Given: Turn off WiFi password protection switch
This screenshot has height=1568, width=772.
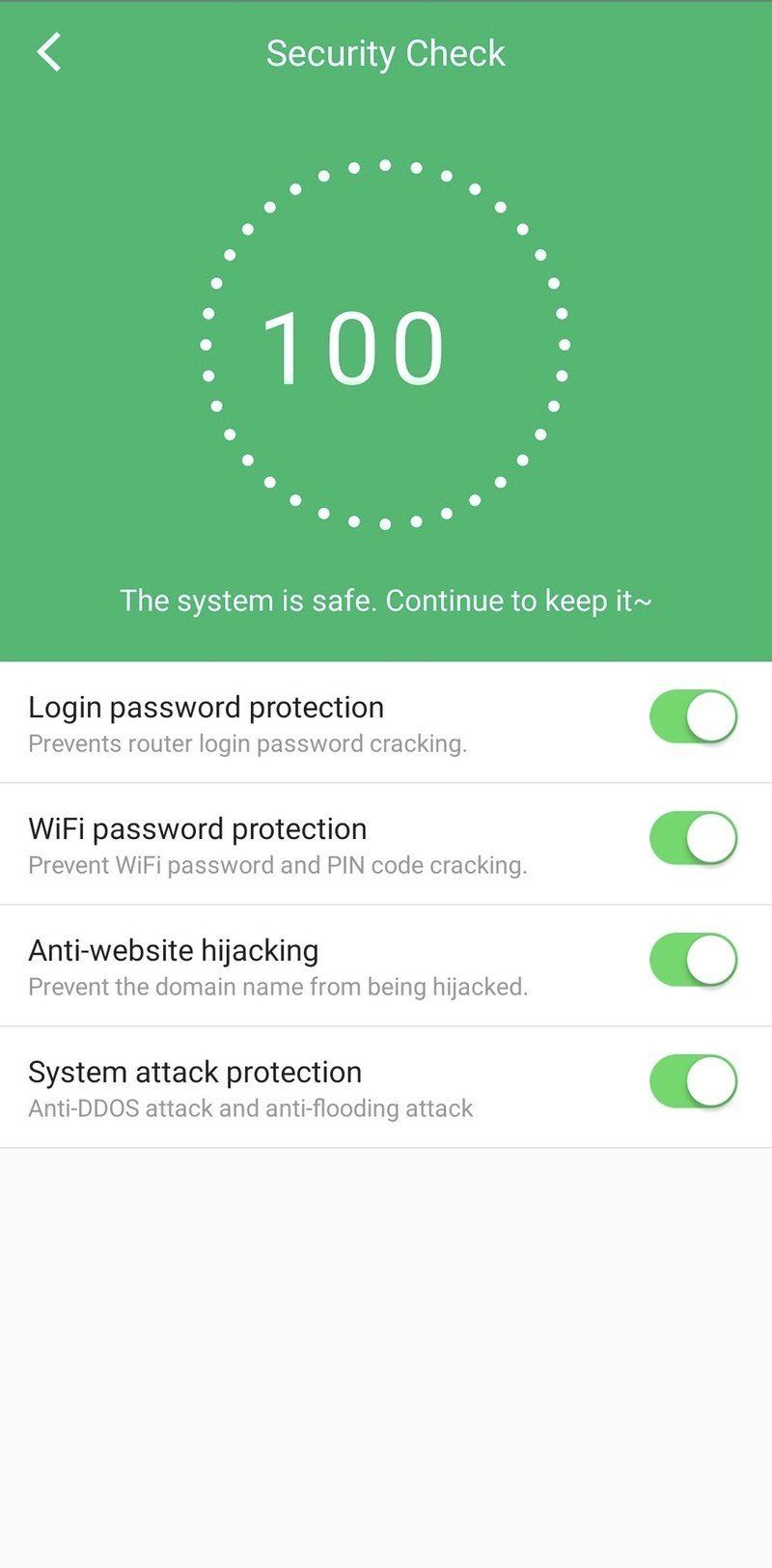Looking at the screenshot, I should 694,838.
